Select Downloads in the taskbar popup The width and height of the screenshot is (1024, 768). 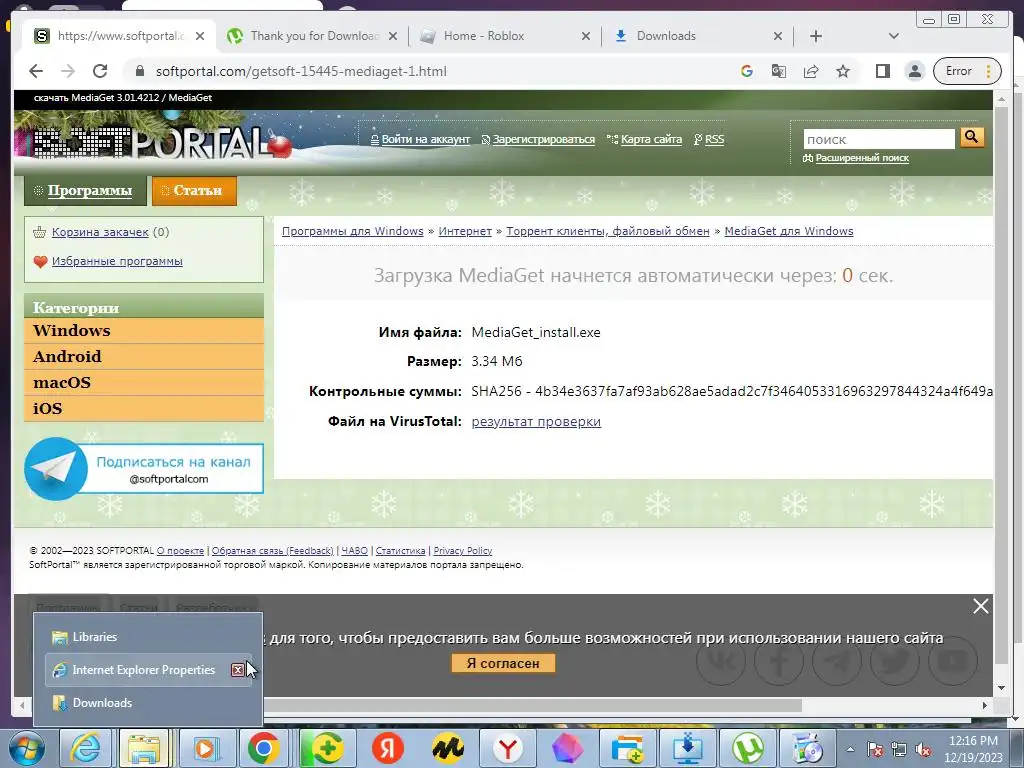pos(148,703)
